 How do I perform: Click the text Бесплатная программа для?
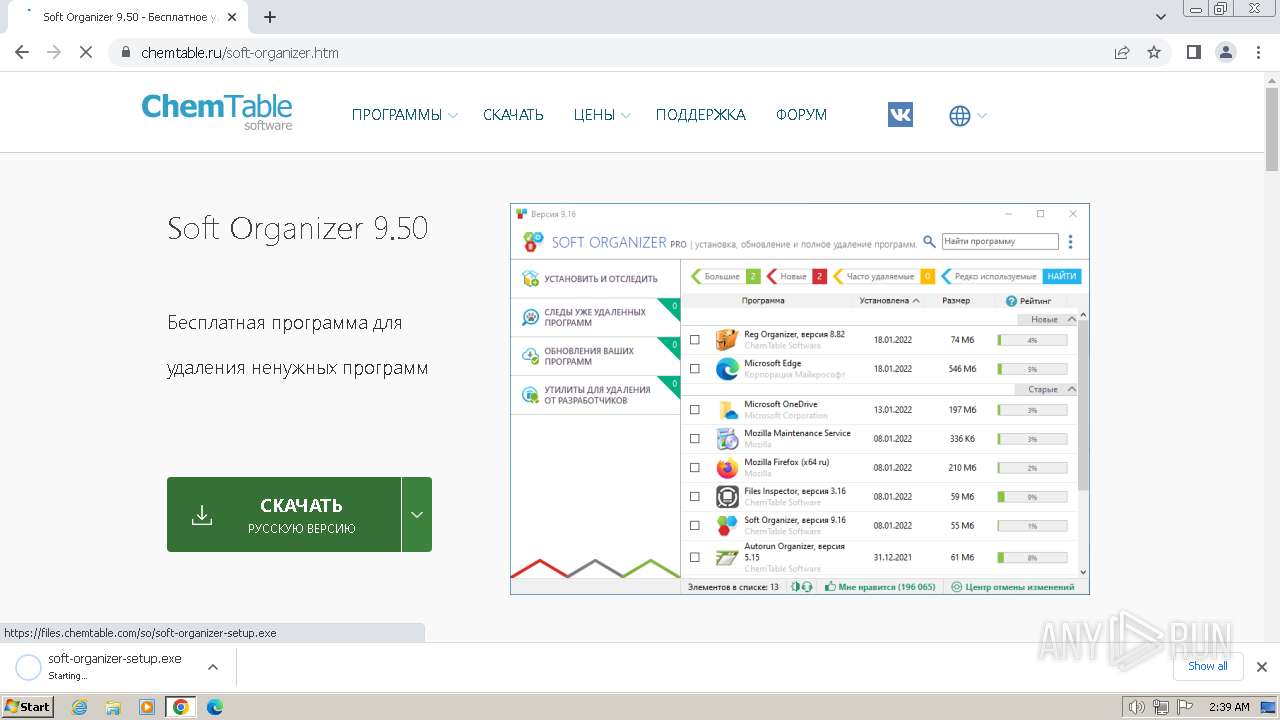point(285,323)
